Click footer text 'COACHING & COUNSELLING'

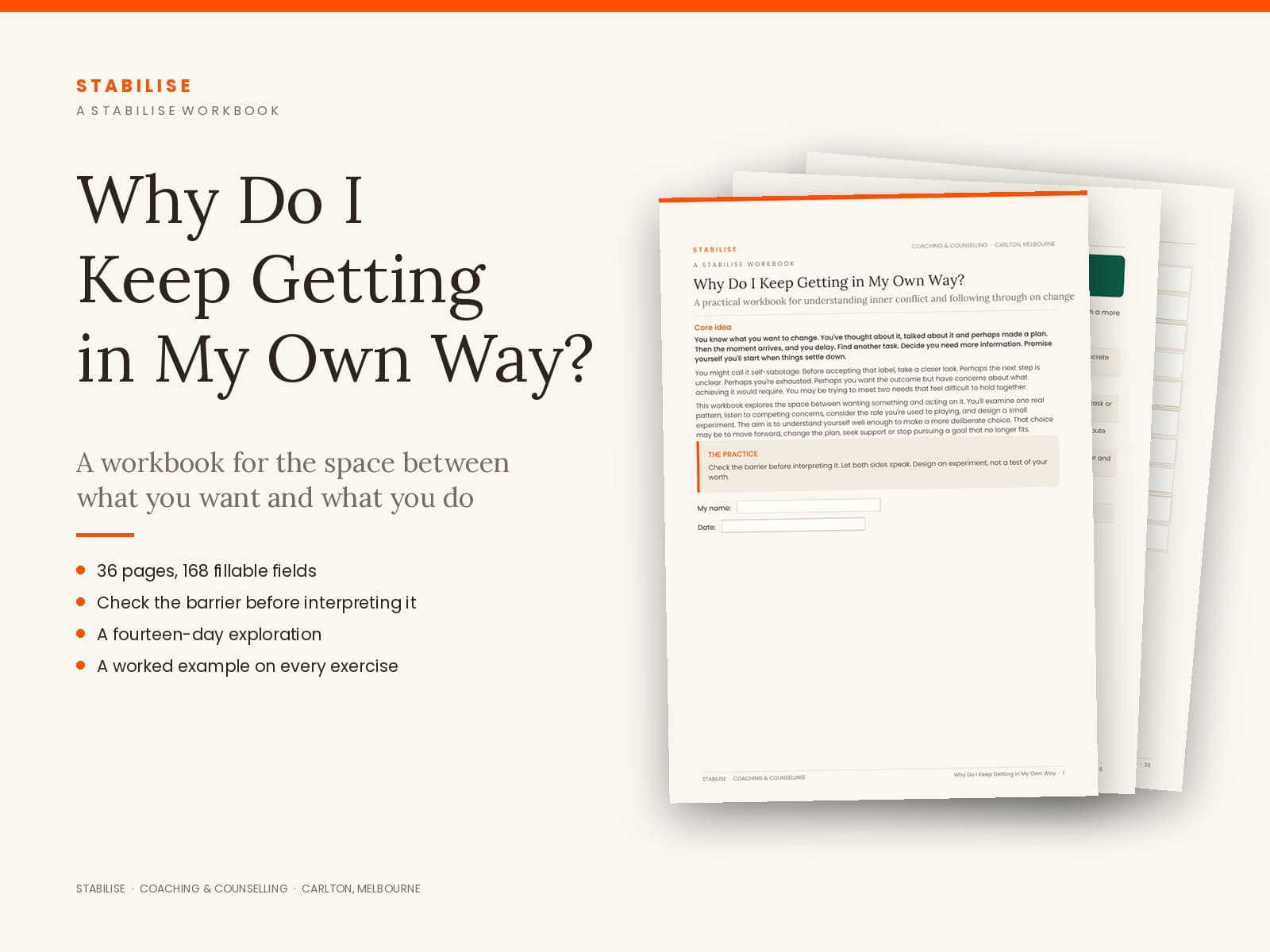214,889
